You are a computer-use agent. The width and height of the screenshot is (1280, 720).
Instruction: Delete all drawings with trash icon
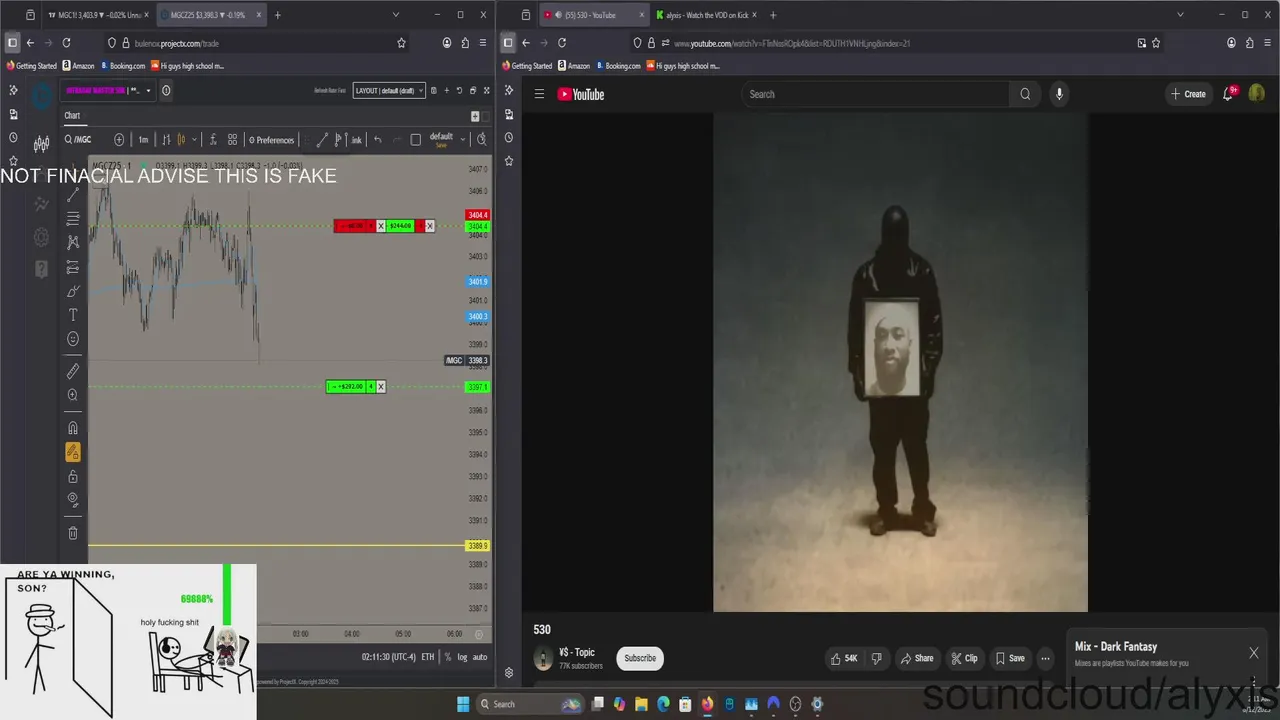(73, 533)
